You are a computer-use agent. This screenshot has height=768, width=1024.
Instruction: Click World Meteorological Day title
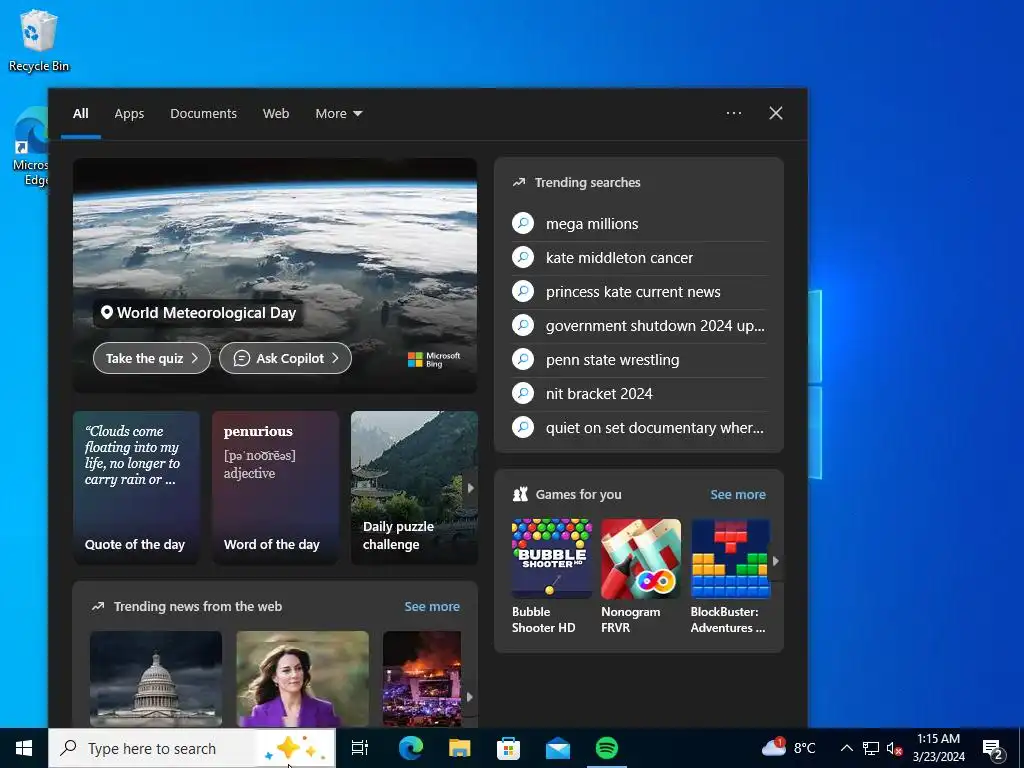click(x=206, y=313)
